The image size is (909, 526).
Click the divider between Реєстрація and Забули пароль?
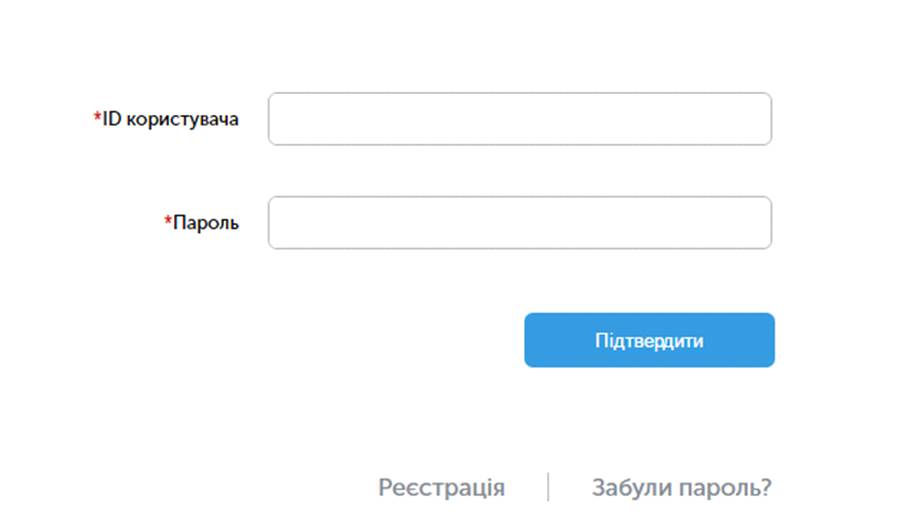(548, 487)
